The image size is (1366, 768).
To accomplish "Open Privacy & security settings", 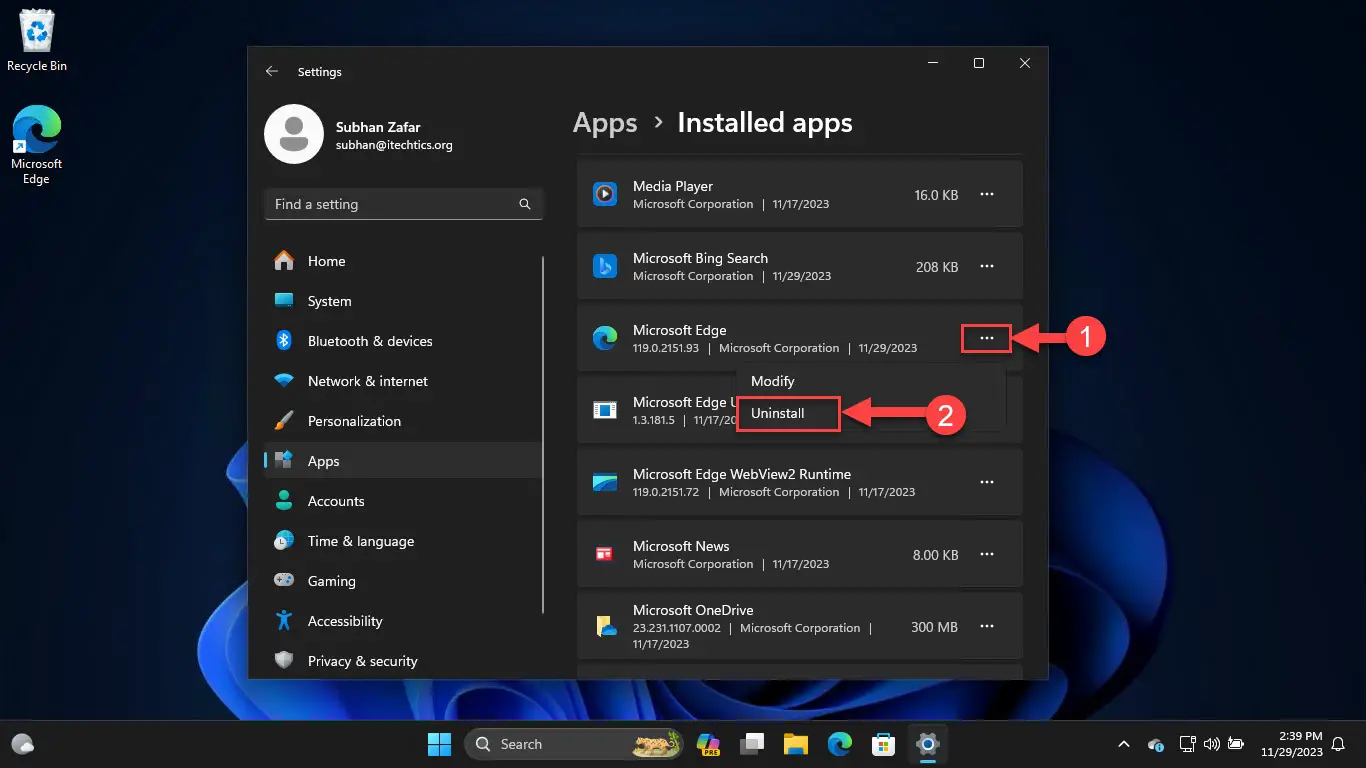I will pos(403,661).
